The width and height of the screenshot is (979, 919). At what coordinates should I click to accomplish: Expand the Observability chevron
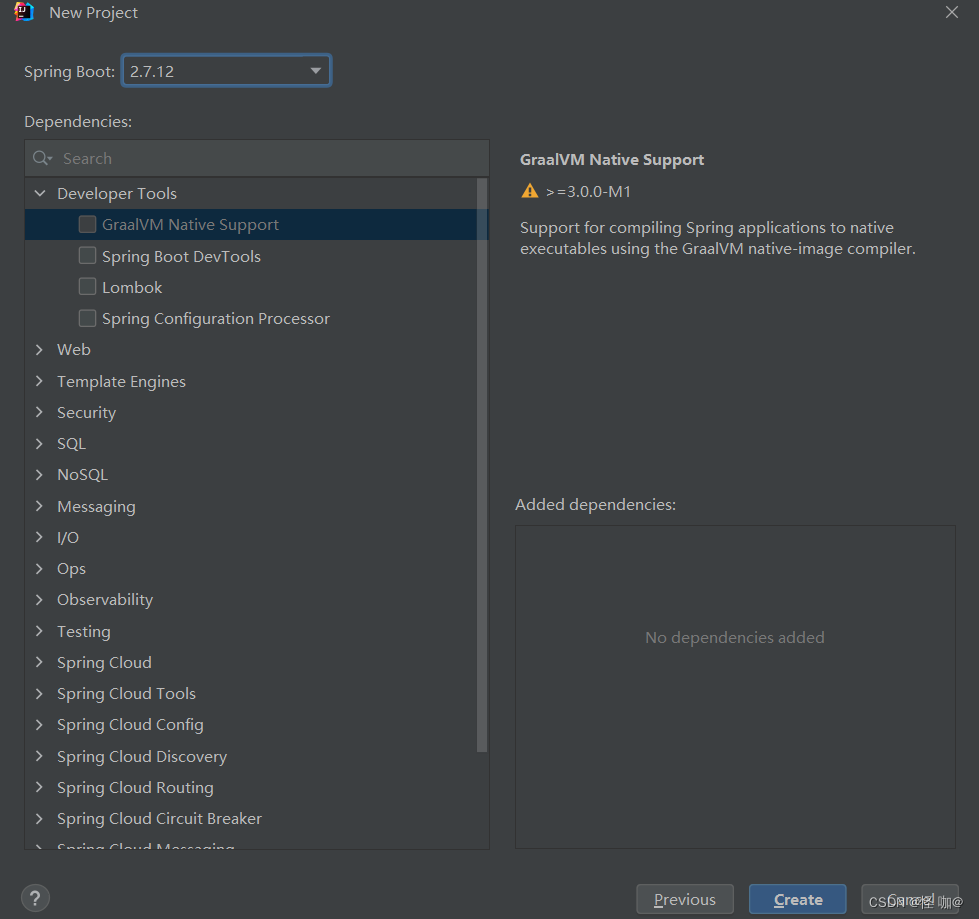tap(40, 599)
